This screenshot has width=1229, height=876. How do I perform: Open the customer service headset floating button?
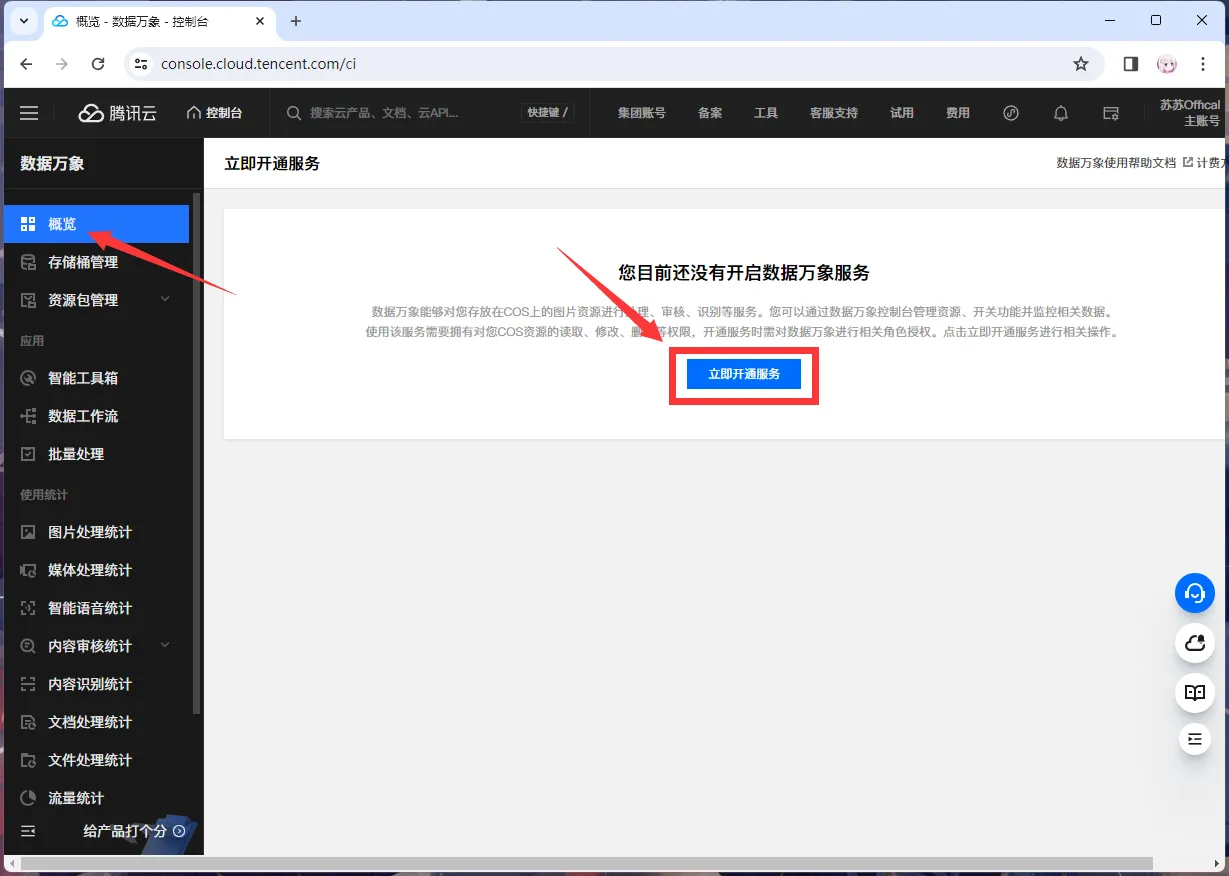point(1194,593)
